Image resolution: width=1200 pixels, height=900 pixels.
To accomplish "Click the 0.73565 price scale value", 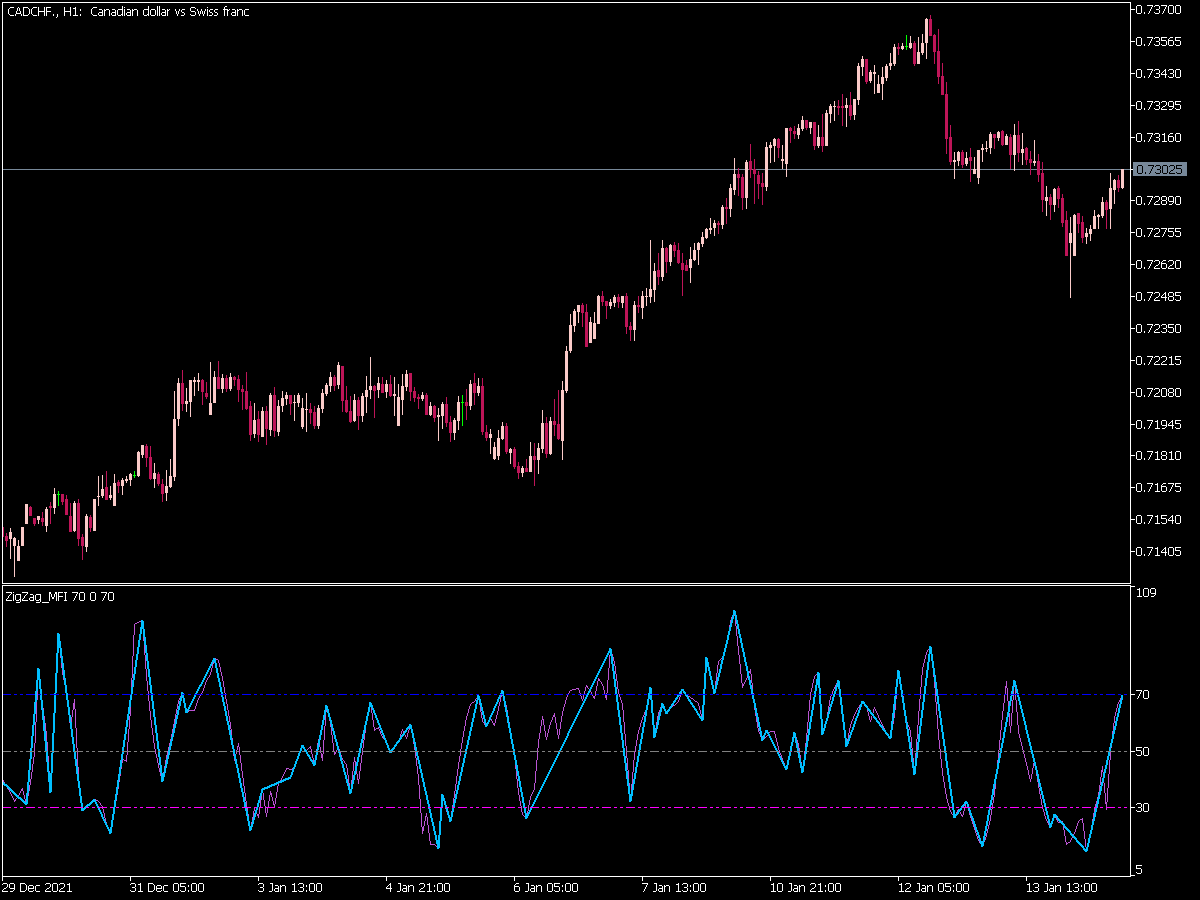I will pyautogui.click(x=1158, y=42).
